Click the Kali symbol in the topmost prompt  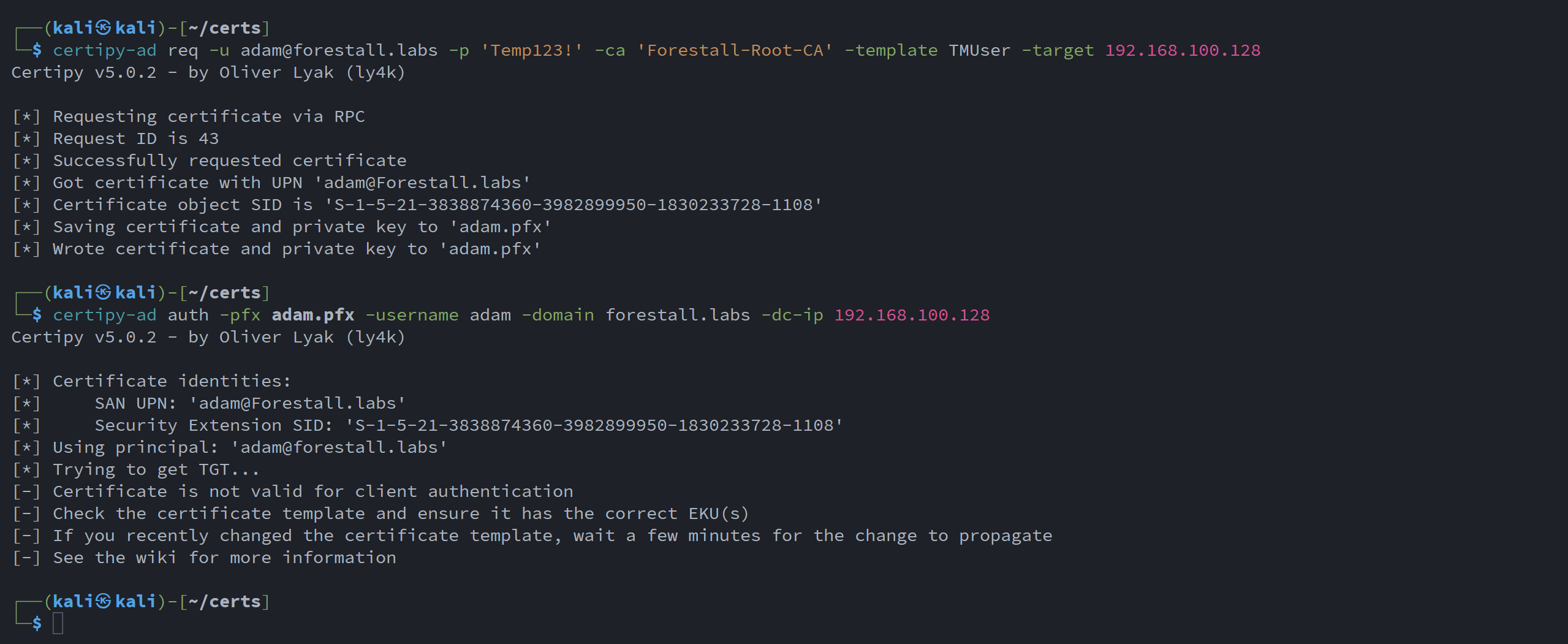pyautogui.click(x=104, y=28)
